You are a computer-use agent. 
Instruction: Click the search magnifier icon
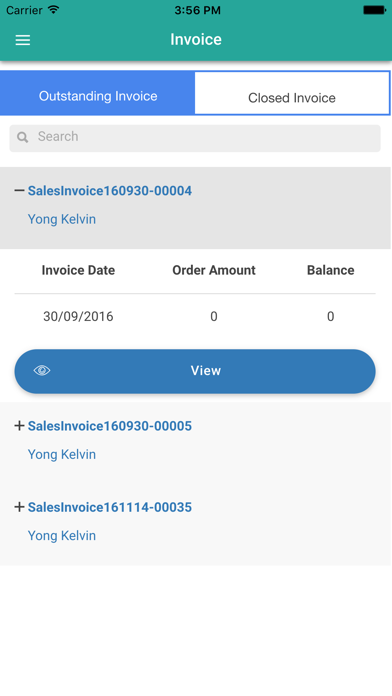click(23, 137)
